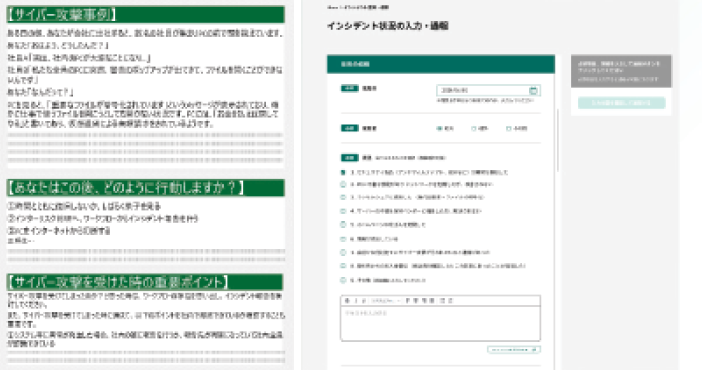This screenshot has height=370, width=702.
Task: Check checklist item number 8
Action: pyautogui.click(x=343, y=266)
